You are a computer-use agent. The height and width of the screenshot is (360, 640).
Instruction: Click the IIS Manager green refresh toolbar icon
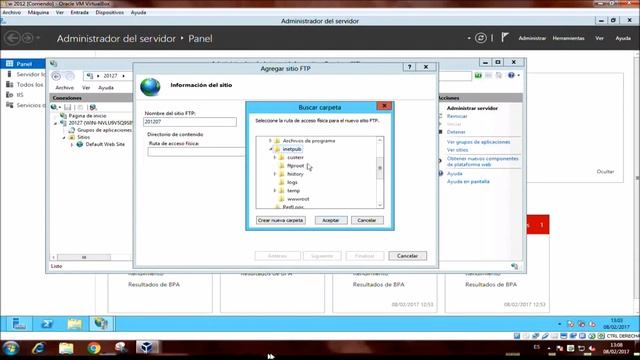click(x=478, y=75)
